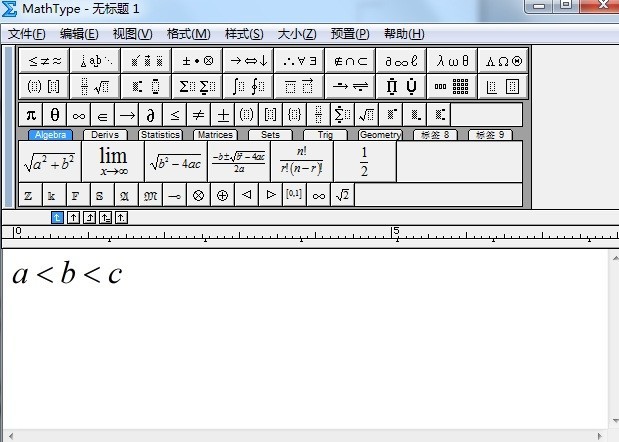Image resolution: width=619 pixels, height=442 pixels.
Task: Switch to the Statistics tab
Action: click(x=160, y=135)
